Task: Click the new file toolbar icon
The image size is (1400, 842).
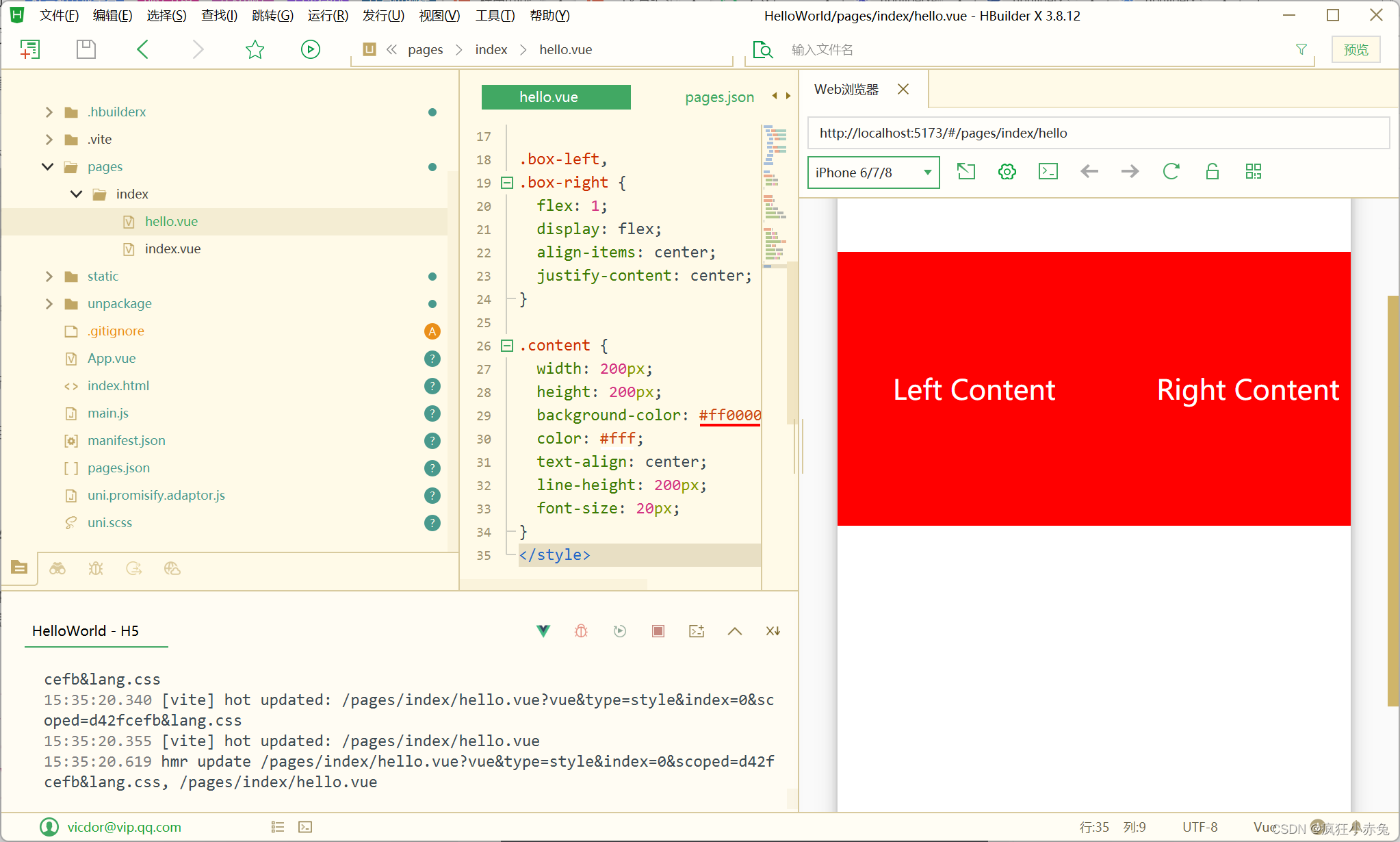Action: coord(30,49)
